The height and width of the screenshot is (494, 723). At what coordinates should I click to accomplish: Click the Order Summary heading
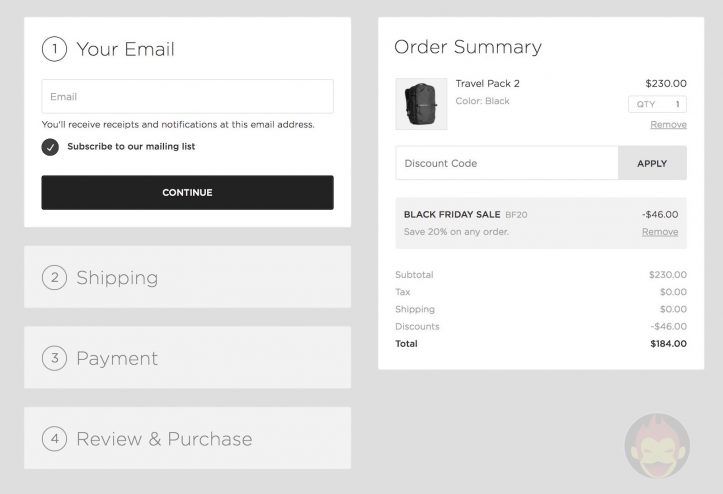pyautogui.click(x=467, y=47)
